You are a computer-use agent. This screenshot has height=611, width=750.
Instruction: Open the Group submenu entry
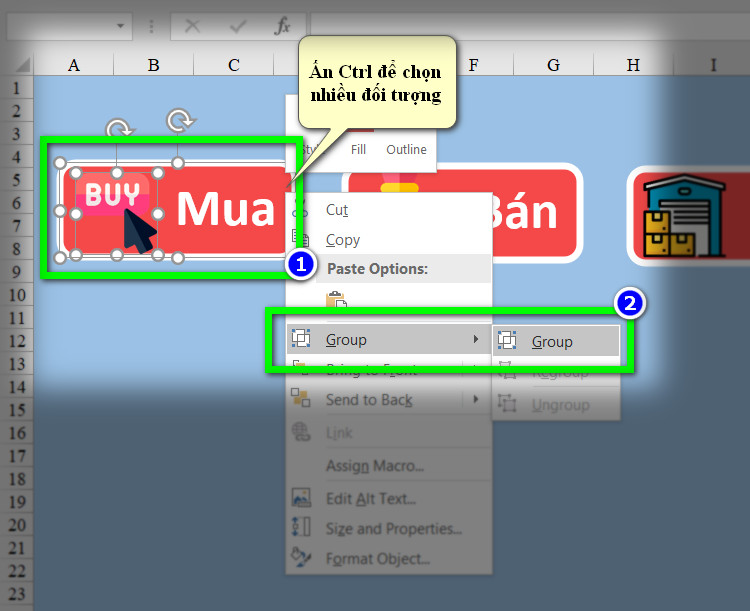pos(390,340)
